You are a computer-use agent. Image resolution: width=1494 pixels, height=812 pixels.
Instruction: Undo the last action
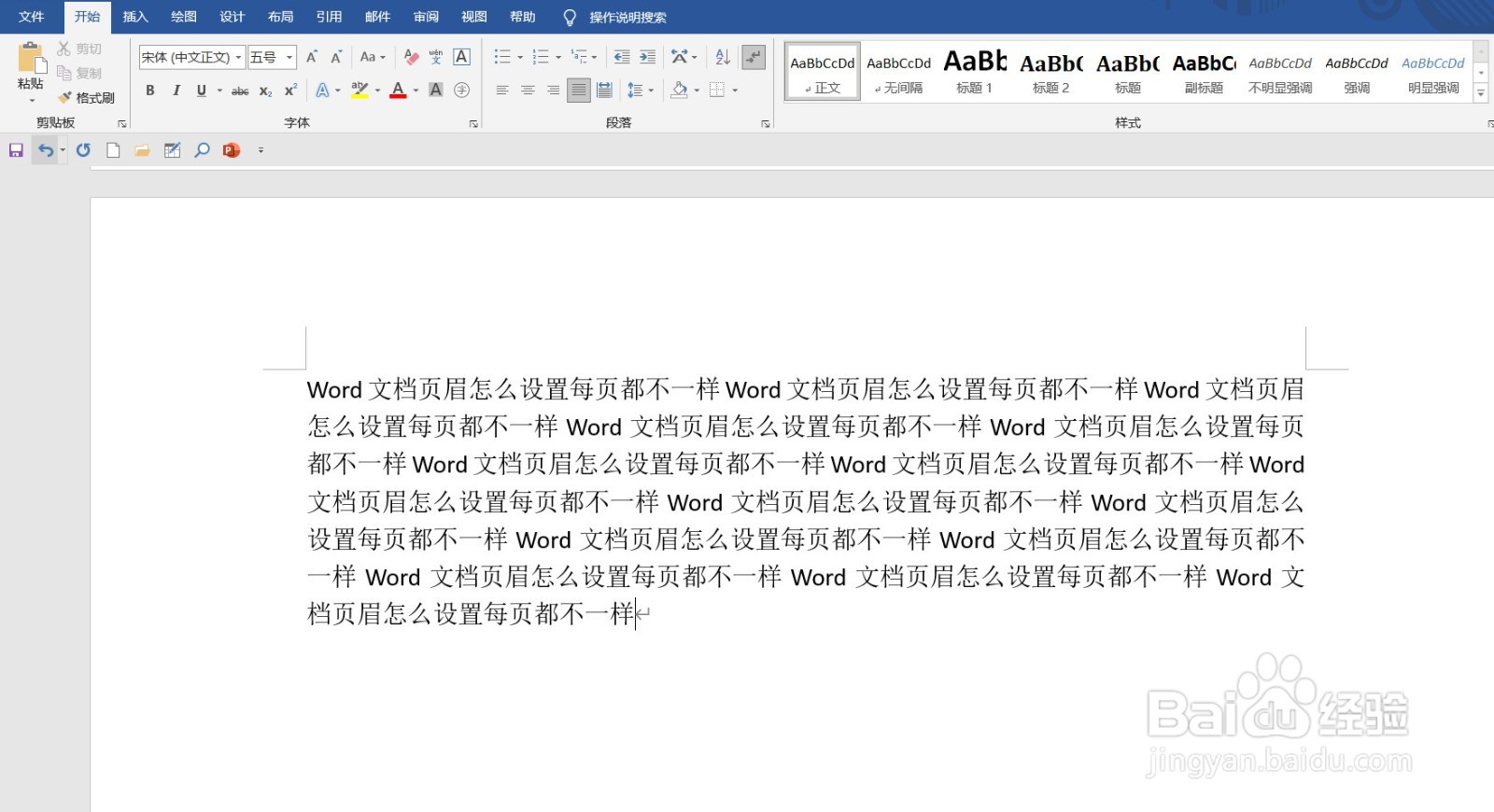coord(46,150)
